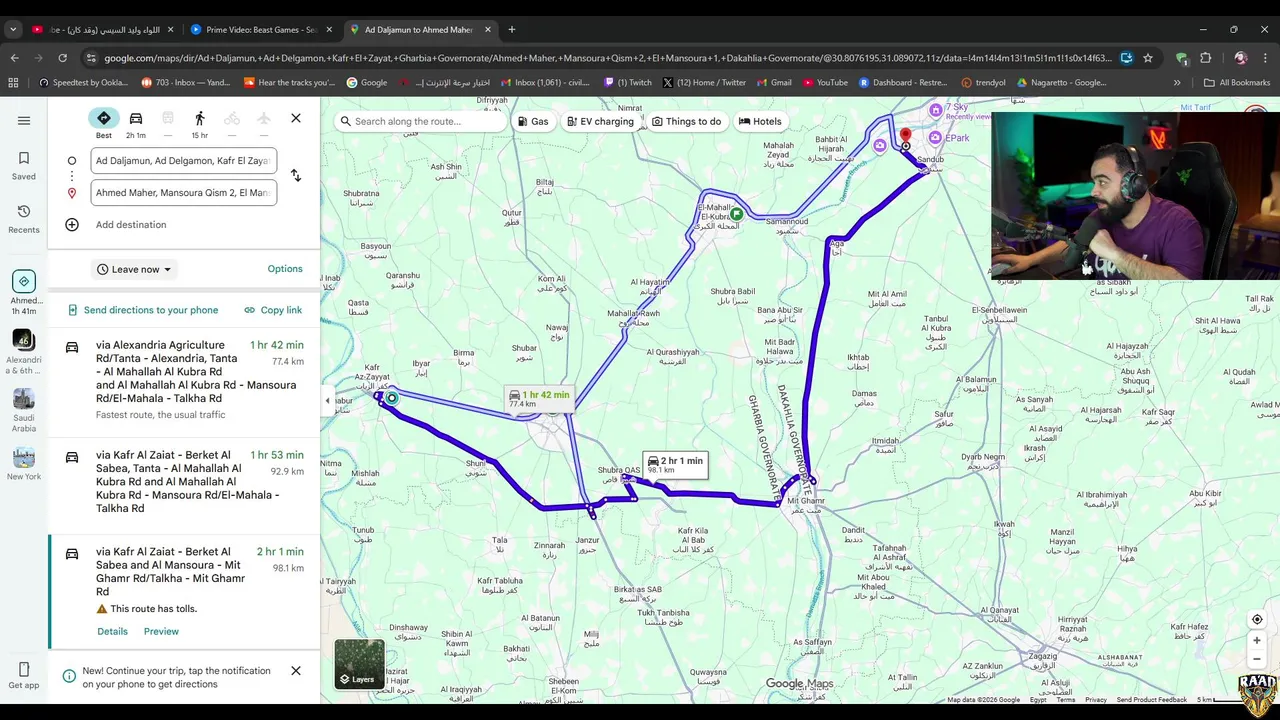Screen dimensions: 1280x720
Task: Zoom out on the map
Action: [1257, 658]
